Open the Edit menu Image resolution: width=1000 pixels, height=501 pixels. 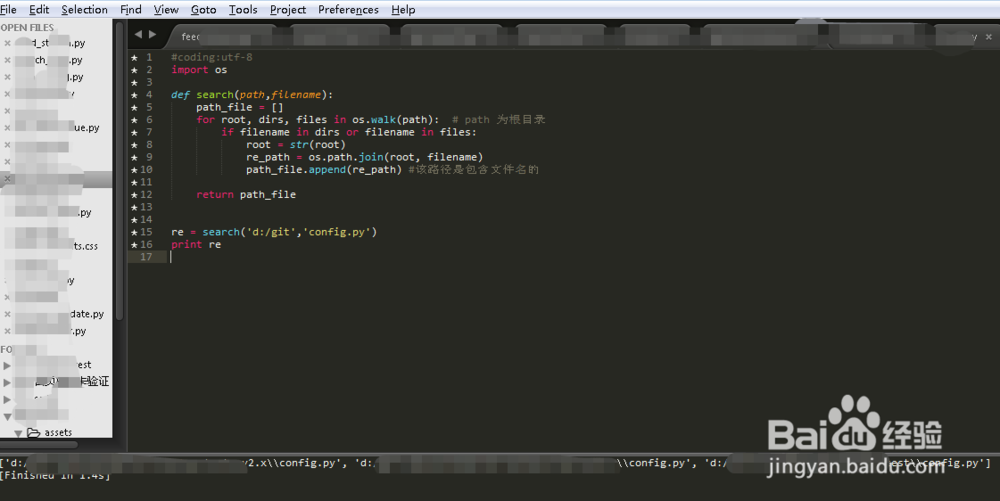39,10
